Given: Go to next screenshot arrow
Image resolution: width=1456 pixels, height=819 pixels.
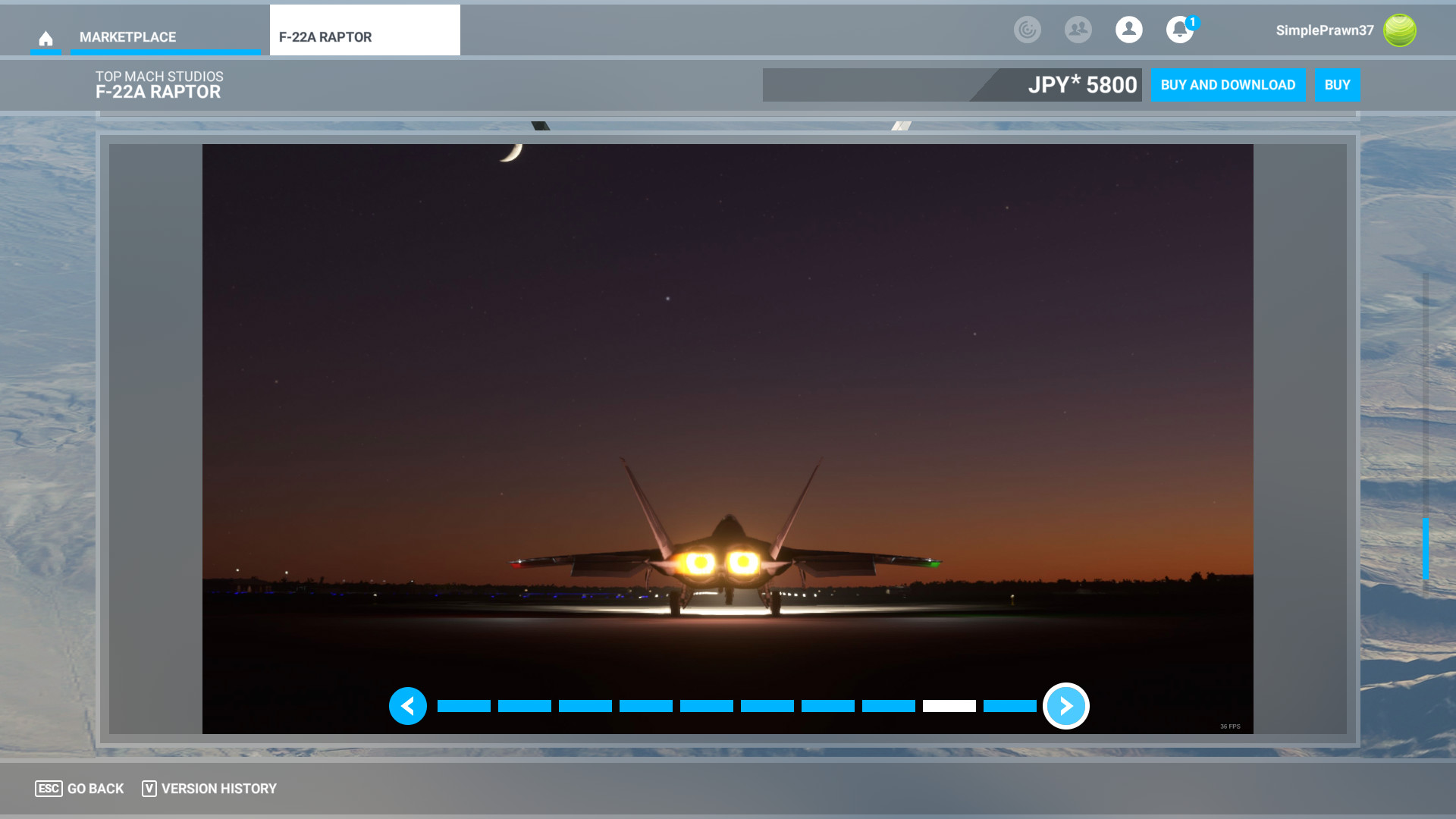Looking at the screenshot, I should 1065,706.
